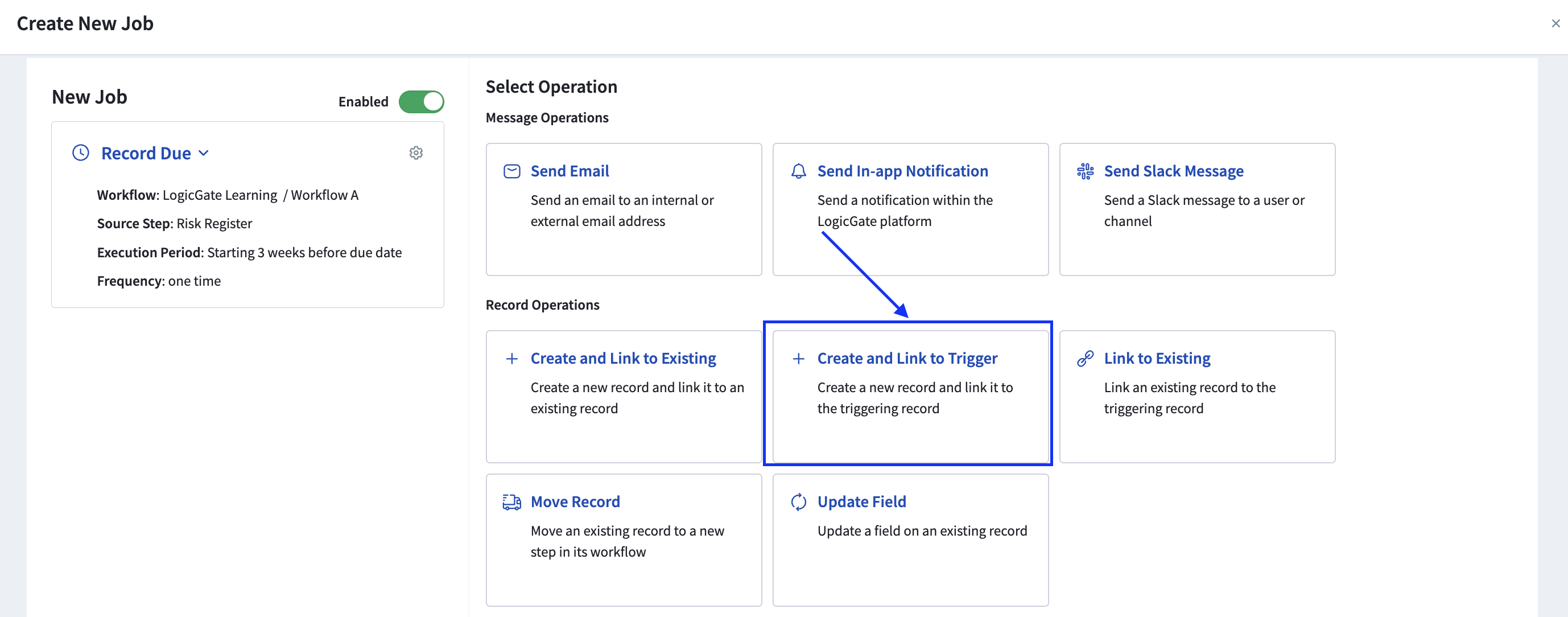The image size is (1568, 617).
Task: Close the Create New Job dialog
Action: click(1555, 24)
